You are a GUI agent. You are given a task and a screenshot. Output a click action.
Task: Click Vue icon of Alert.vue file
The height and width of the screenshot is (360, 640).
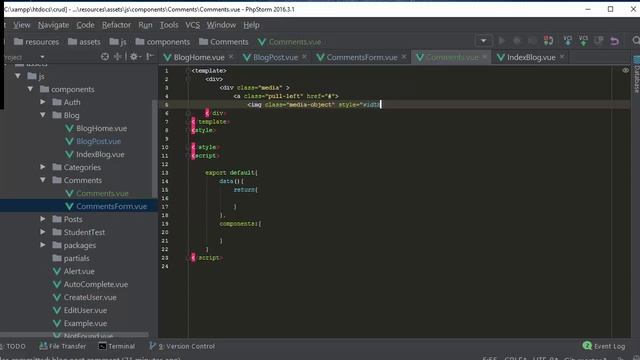tap(57, 271)
